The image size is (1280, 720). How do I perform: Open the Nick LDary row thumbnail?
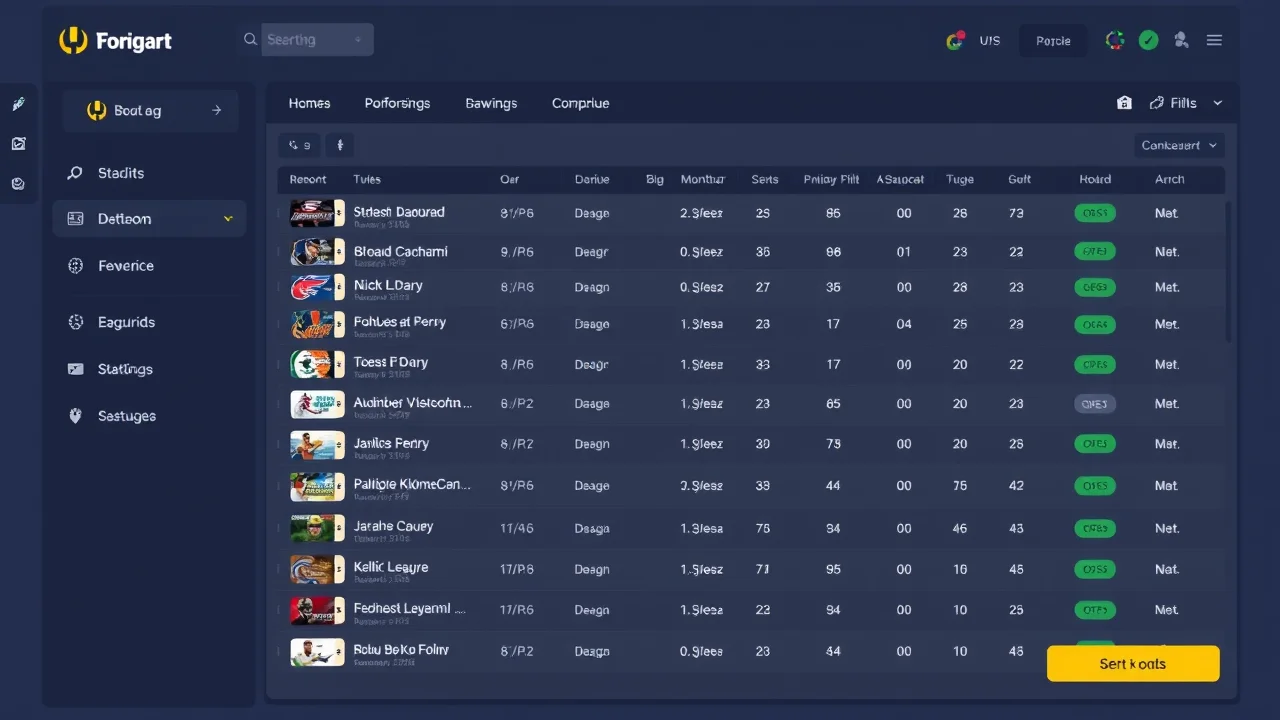point(317,288)
